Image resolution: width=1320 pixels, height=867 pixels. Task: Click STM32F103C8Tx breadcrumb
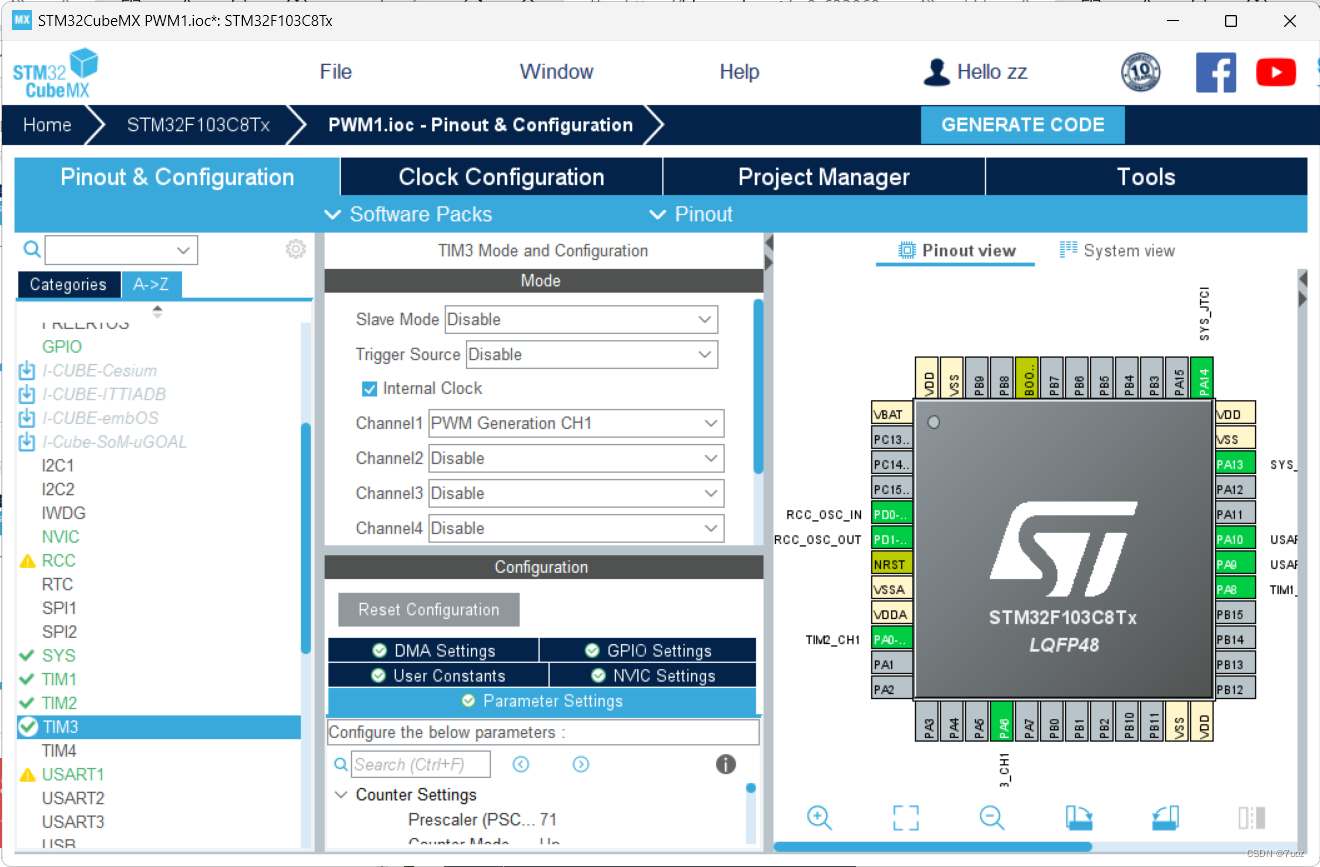pos(198,125)
